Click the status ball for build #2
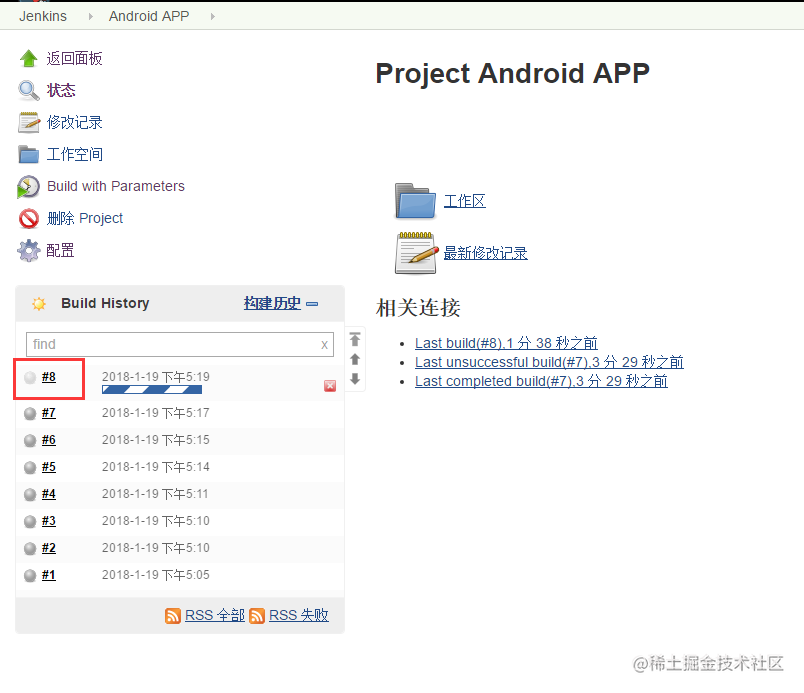The image size is (804, 693). click(30, 548)
